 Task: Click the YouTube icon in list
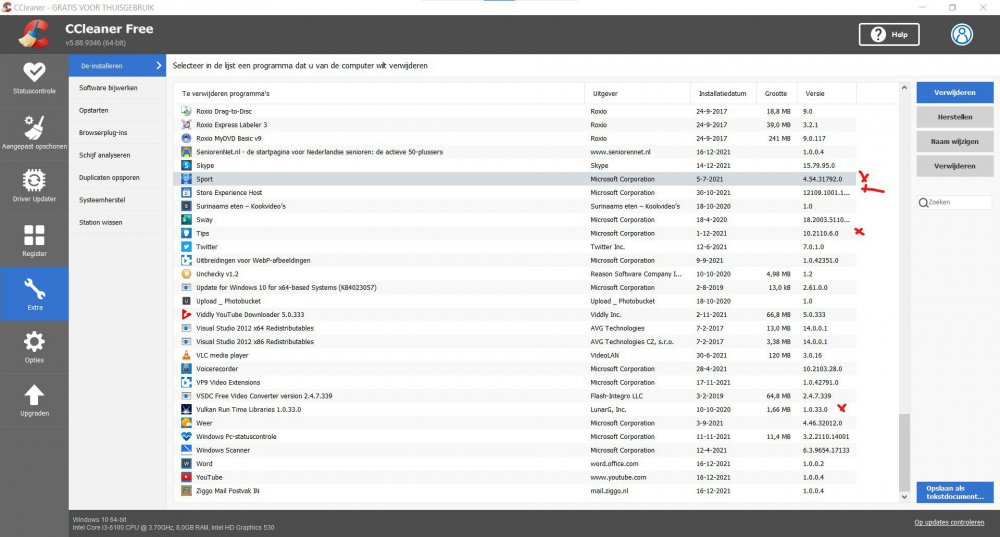pyautogui.click(x=186, y=477)
